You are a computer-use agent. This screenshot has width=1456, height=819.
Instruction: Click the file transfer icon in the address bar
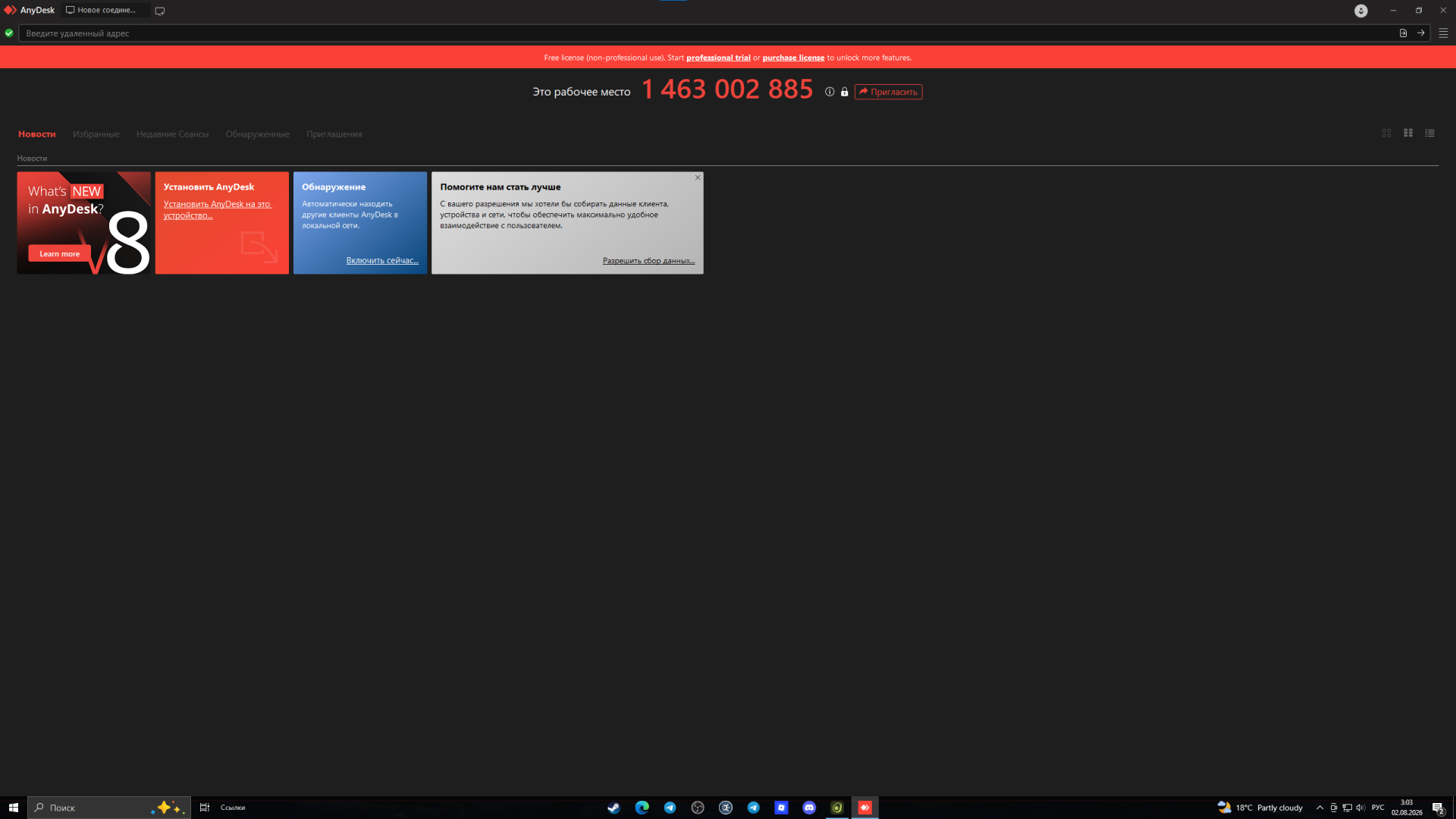[x=1403, y=33]
